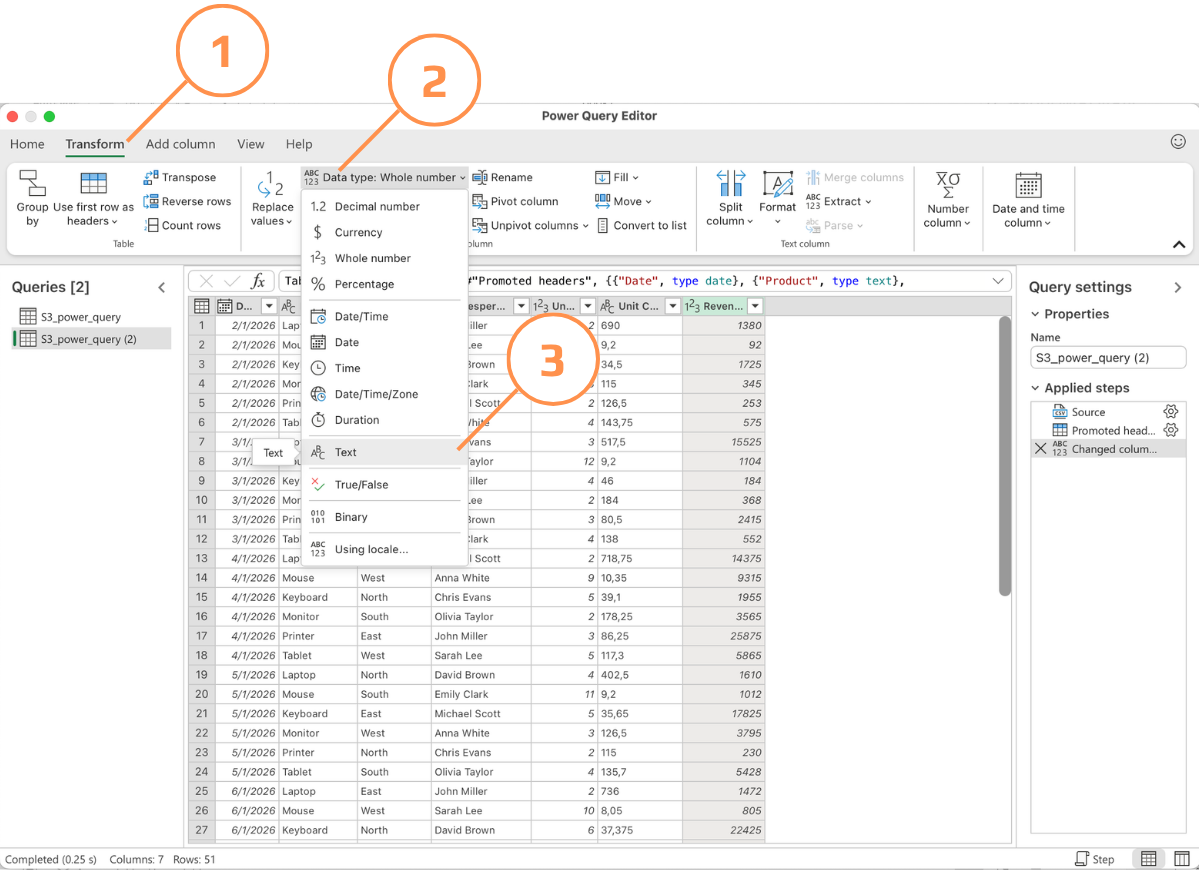
Task: Choose Binary data type
Action: 385,517
